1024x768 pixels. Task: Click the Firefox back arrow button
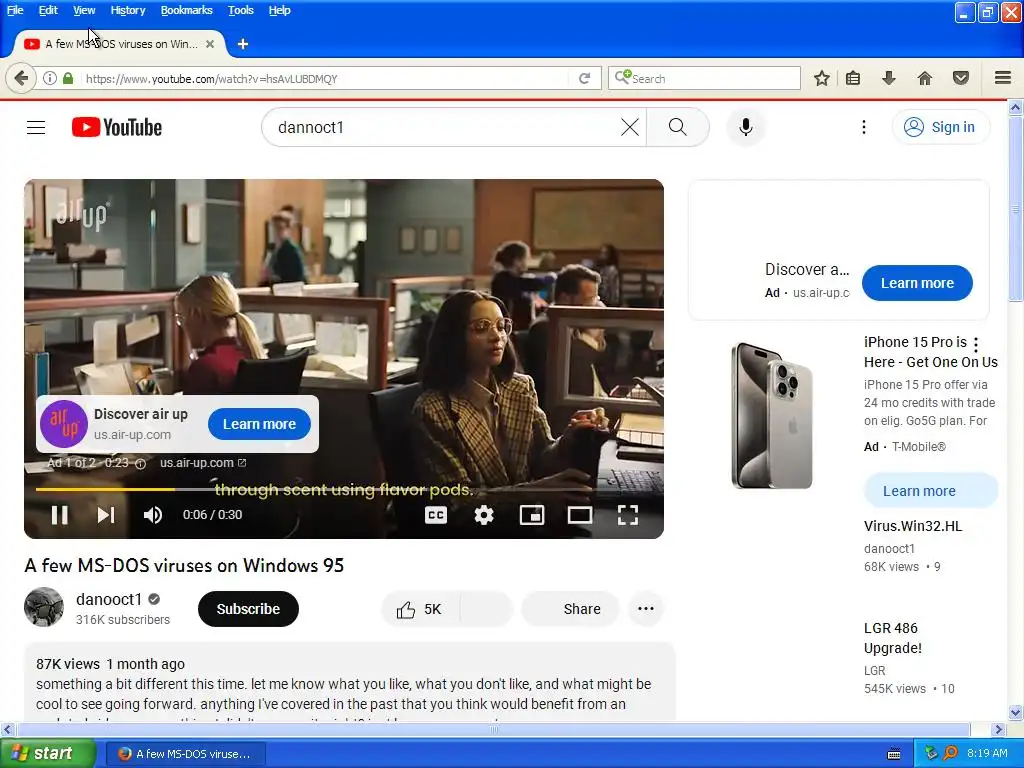coord(21,78)
